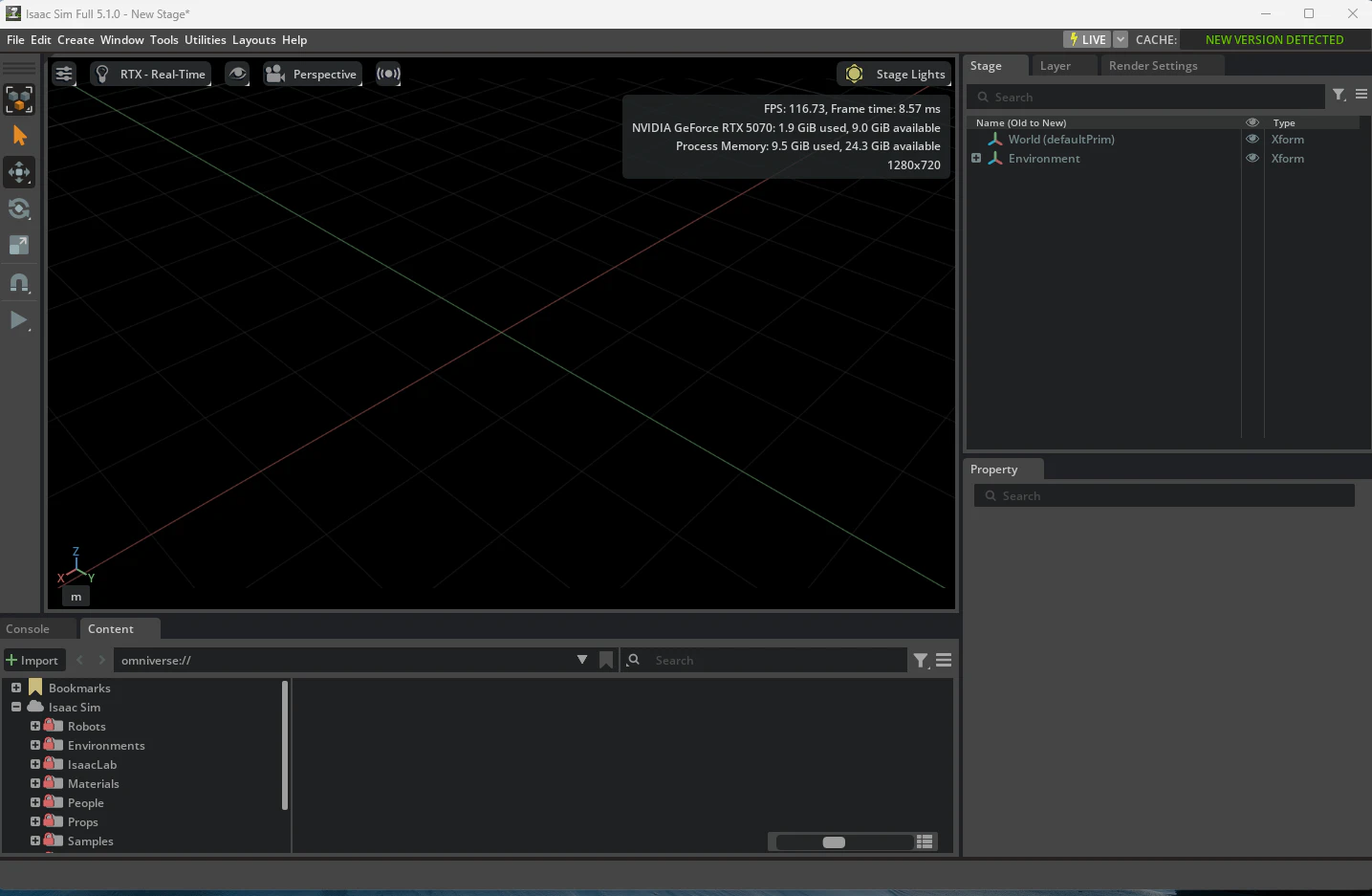Open the Edit menu

click(x=41, y=40)
